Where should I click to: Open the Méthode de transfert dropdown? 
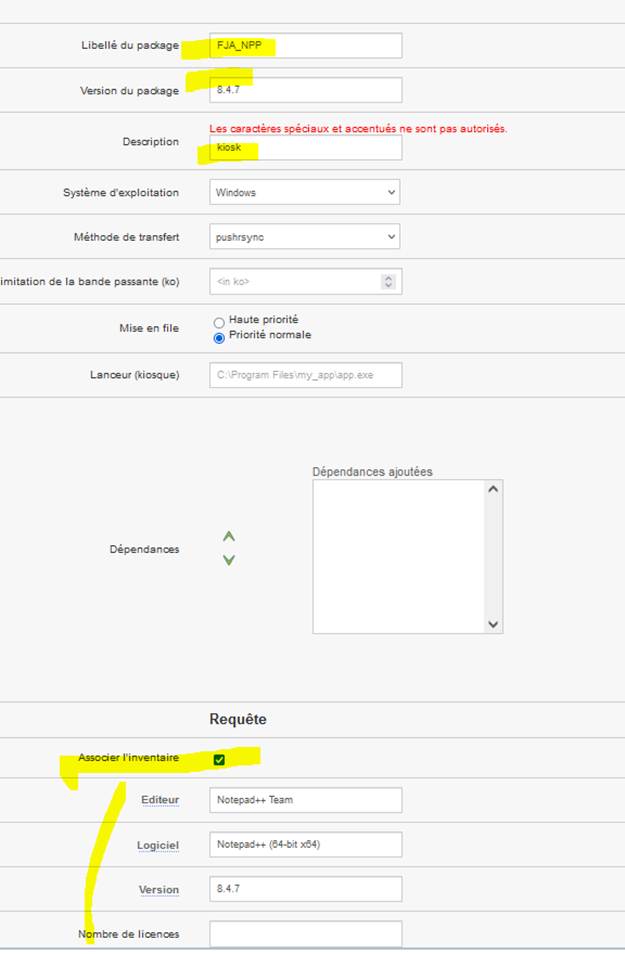pos(305,237)
